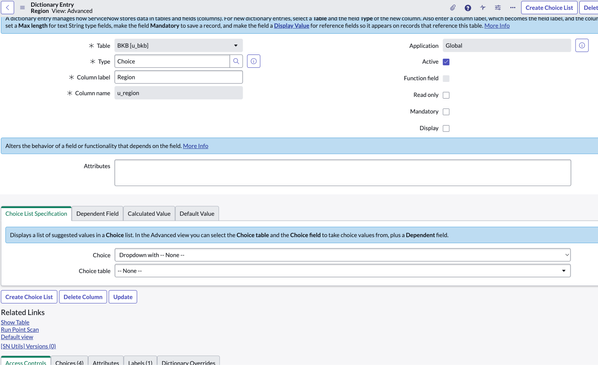This screenshot has height=365, width=598.
Task: Expand the Choice dropdown list
Action: pos(342,255)
